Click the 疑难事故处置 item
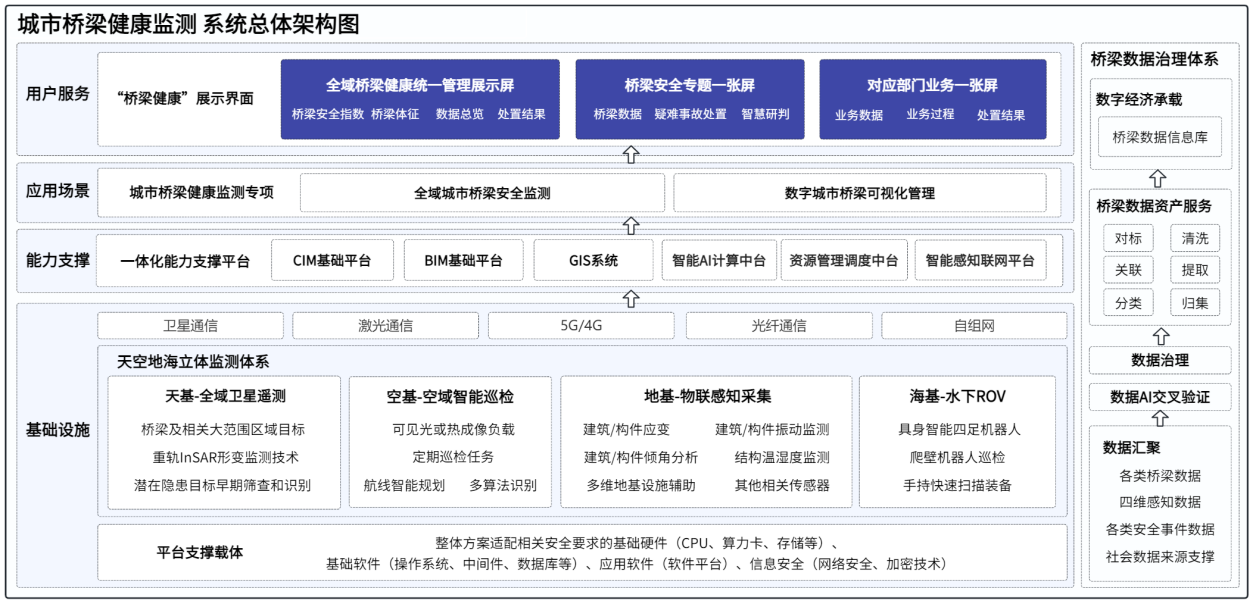1256x607 pixels. [x=690, y=114]
